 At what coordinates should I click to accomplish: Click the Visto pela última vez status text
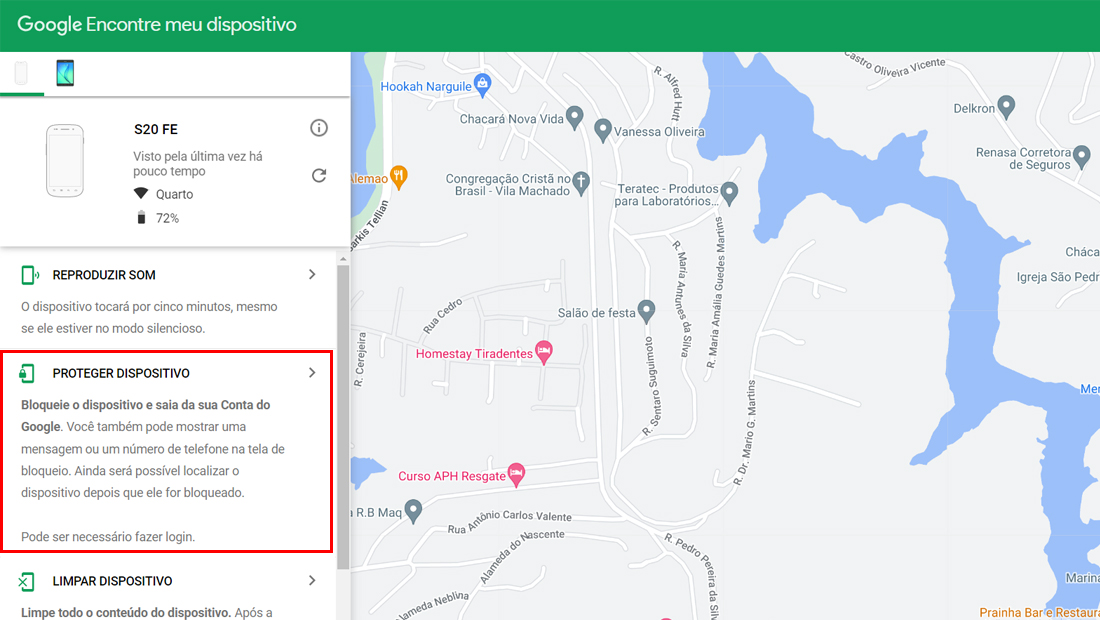pos(198,163)
